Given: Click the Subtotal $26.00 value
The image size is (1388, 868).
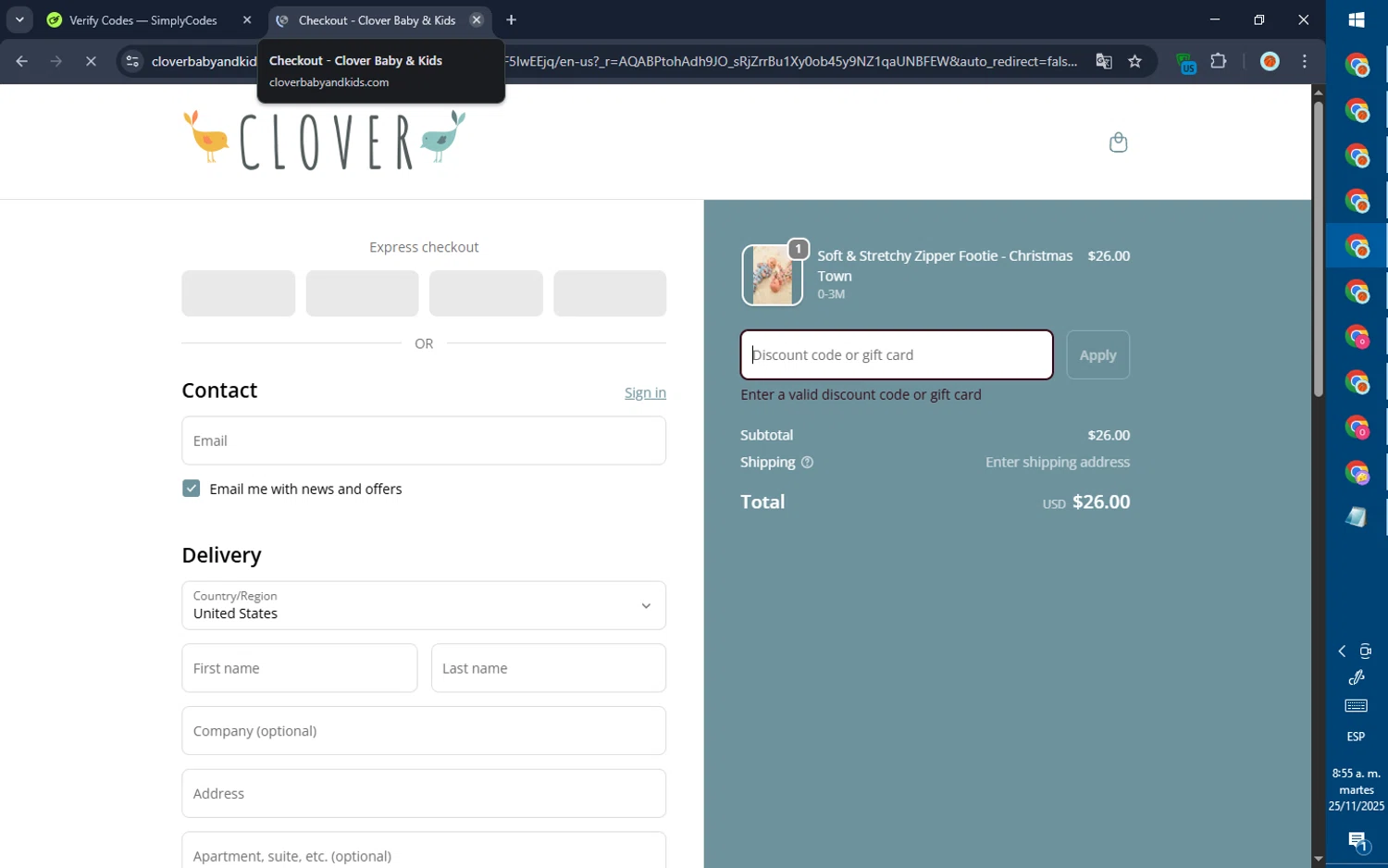Looking at the screenshot, I should (1109, 435).
